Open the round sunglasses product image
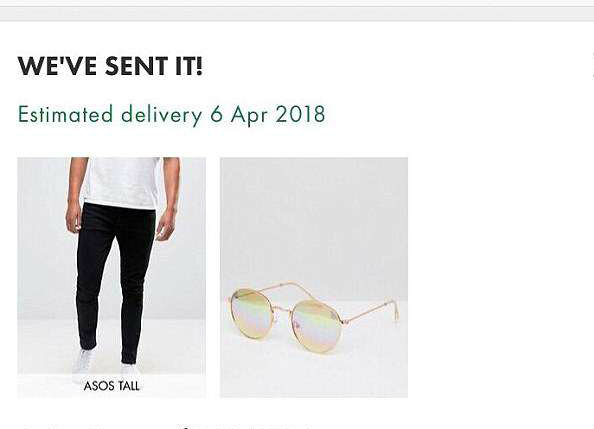 click(x=314, y=277)
